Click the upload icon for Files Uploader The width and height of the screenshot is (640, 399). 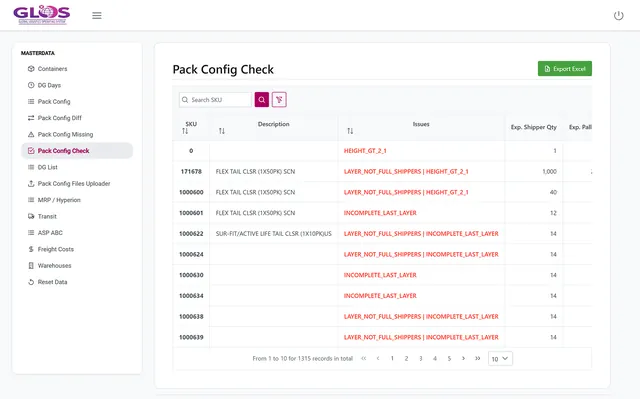[31, 184]
